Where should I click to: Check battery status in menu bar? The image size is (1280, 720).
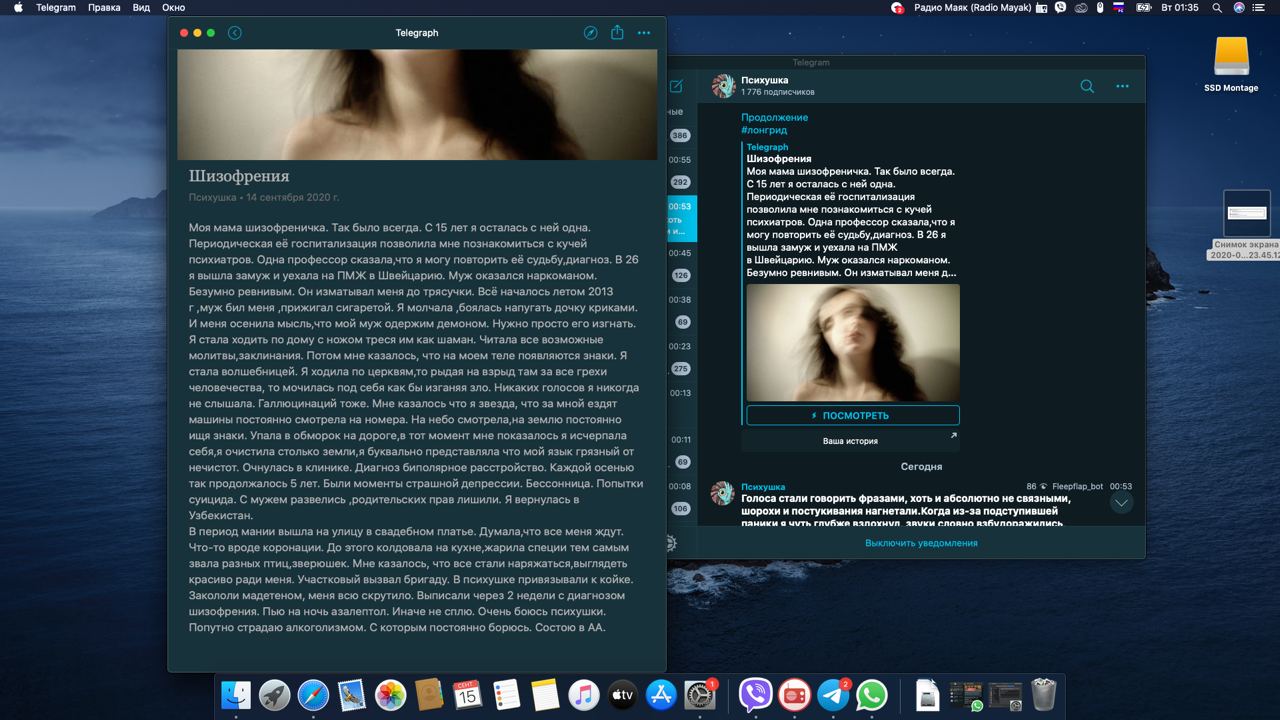(1143, 7)
